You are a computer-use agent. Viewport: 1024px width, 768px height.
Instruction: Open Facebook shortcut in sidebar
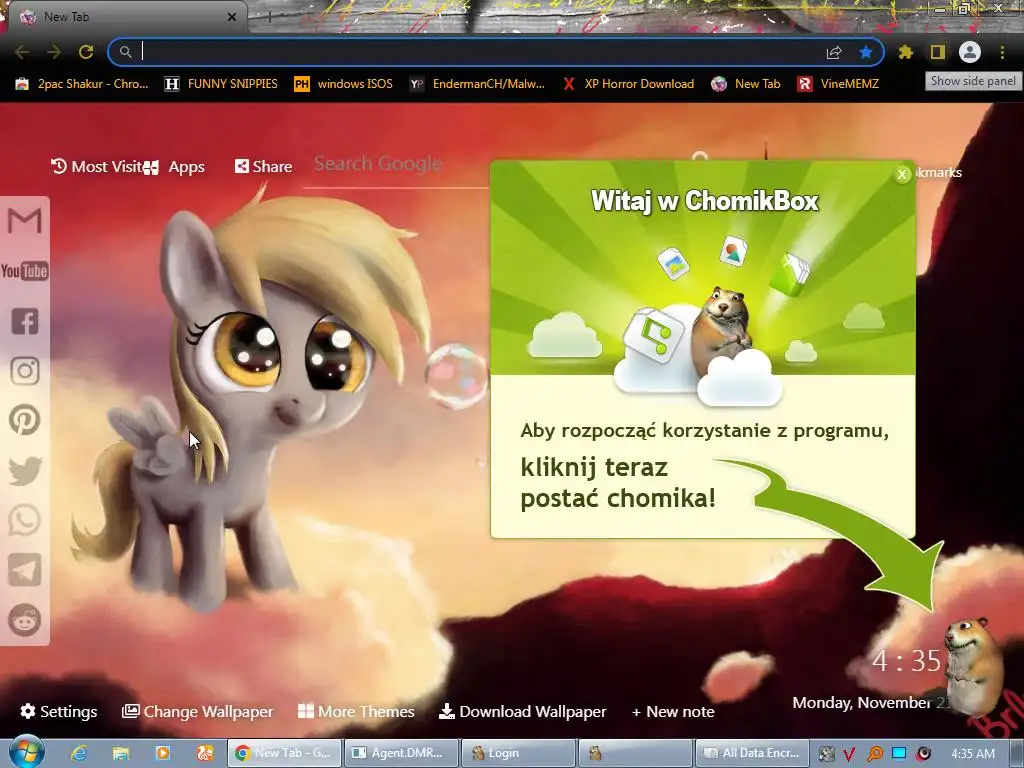pos(25,321)
